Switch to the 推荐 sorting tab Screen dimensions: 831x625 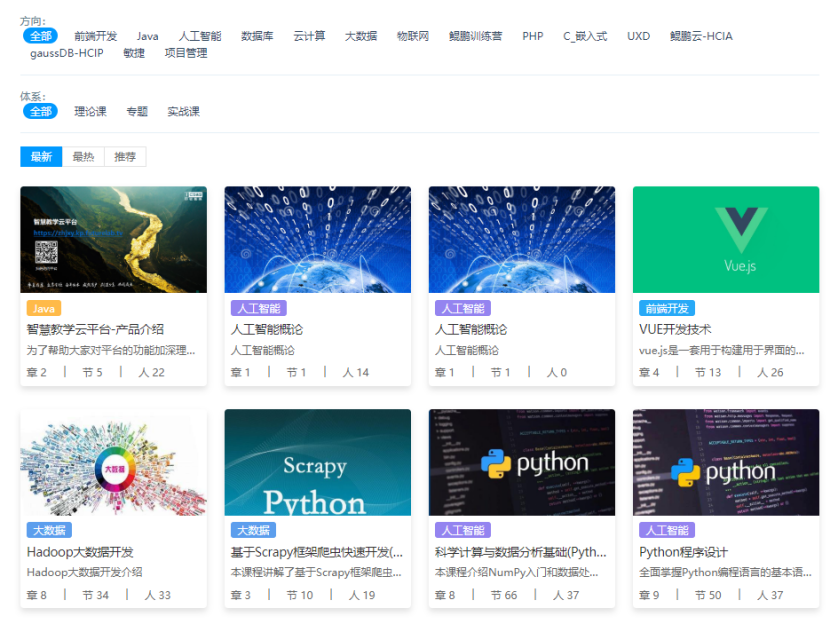pyautogui.click(x=125, y=156)
